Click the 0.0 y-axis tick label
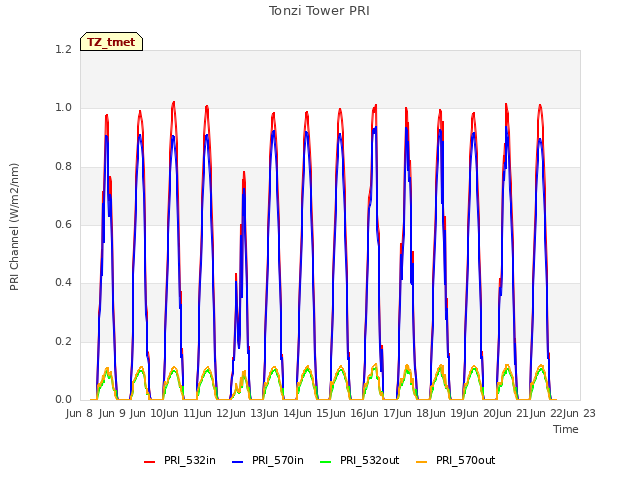Screen dimensions: 640x480 63,399
